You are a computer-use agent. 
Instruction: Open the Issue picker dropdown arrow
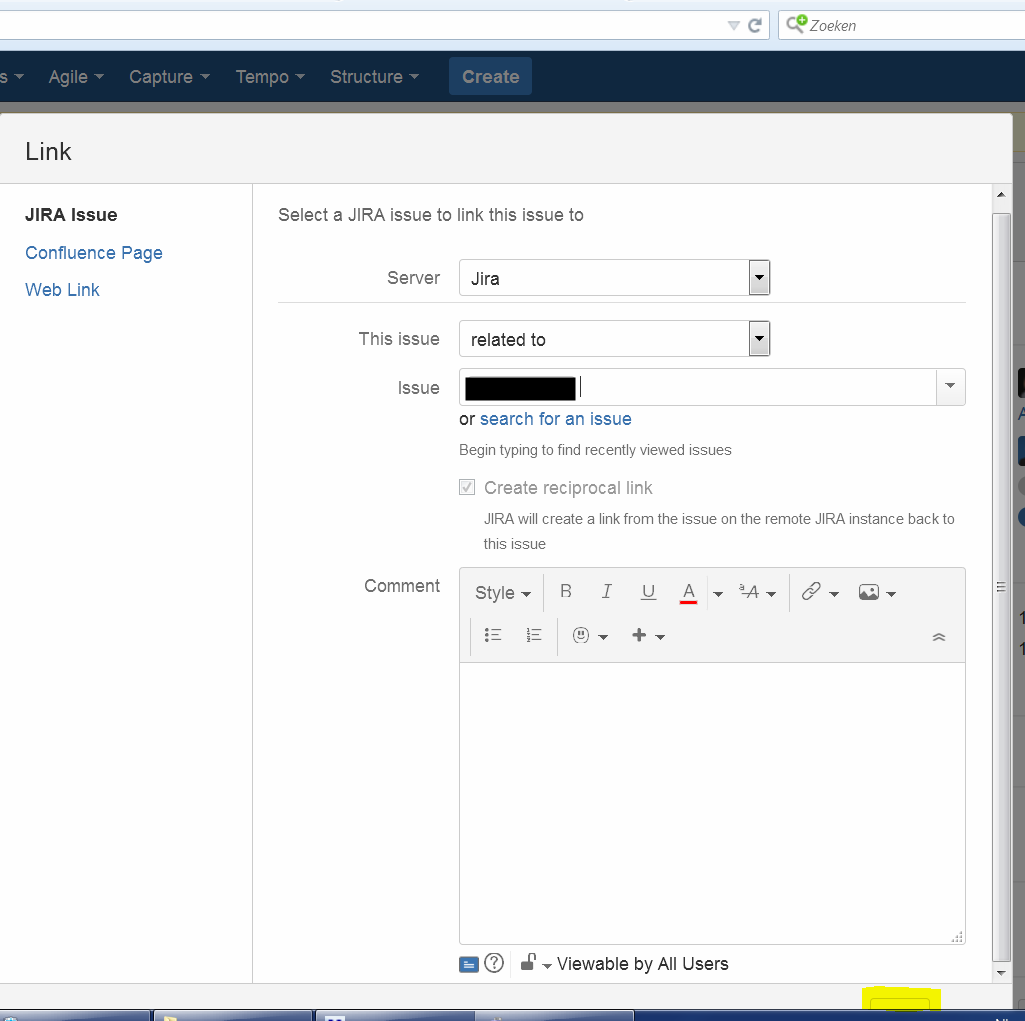coord(950,386)
